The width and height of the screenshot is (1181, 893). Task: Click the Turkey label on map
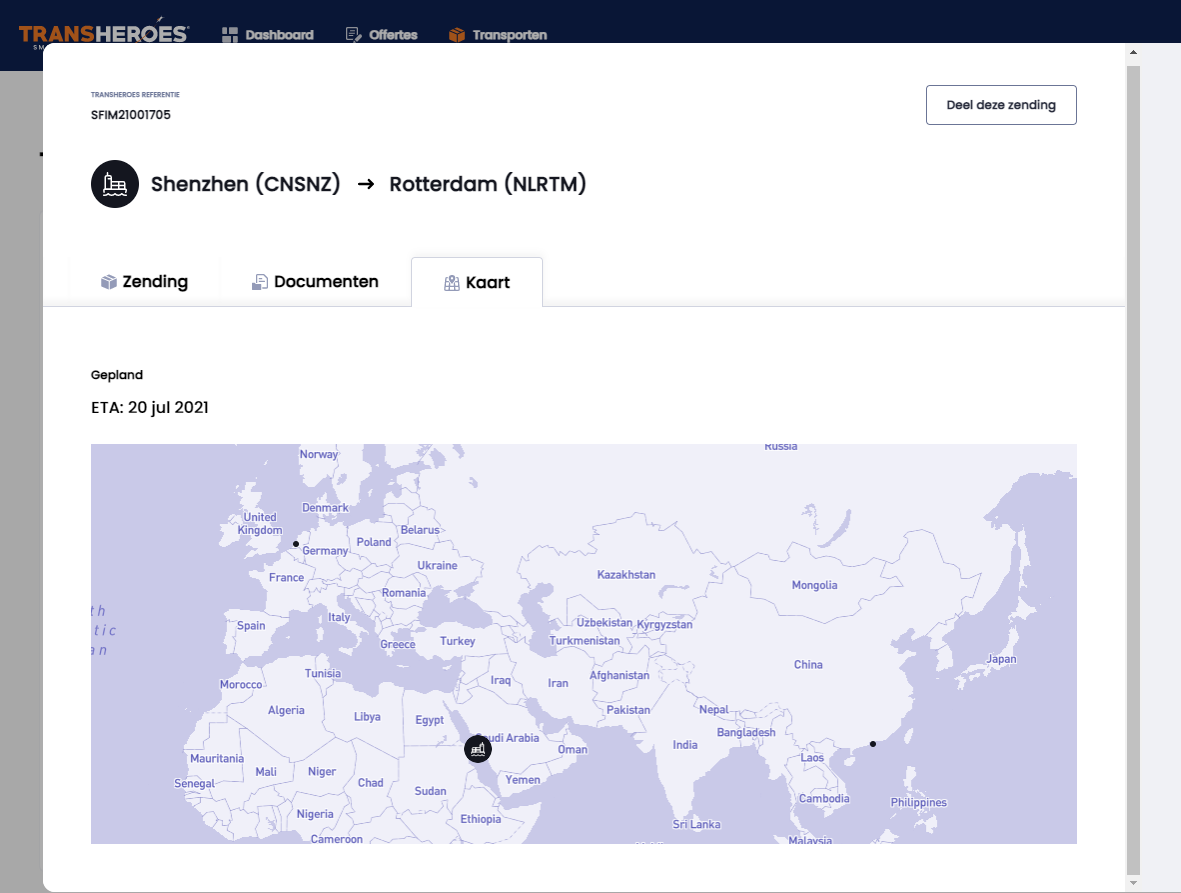(x=457, y=641)
